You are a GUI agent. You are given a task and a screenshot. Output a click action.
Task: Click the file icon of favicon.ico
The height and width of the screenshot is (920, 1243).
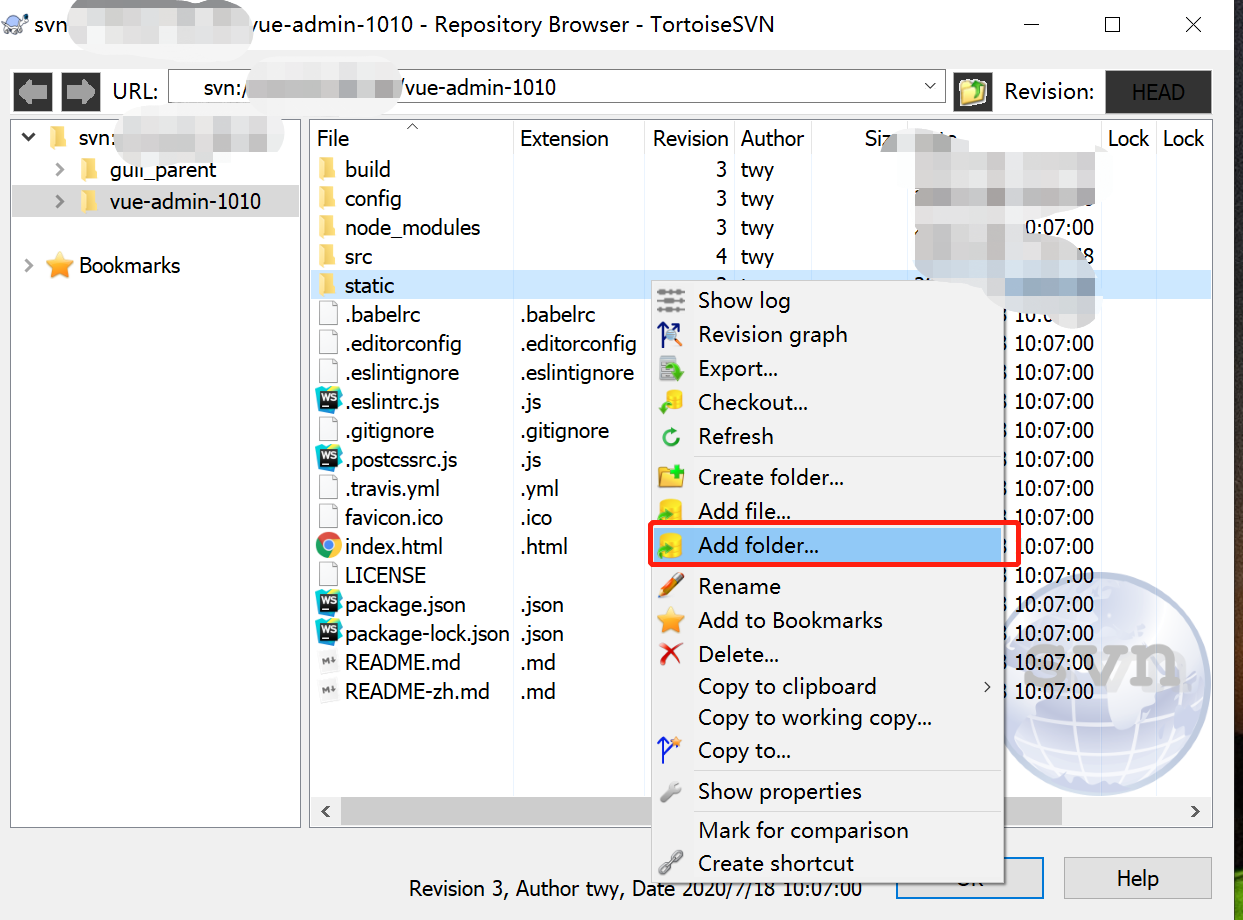click(x=329, y=517)
